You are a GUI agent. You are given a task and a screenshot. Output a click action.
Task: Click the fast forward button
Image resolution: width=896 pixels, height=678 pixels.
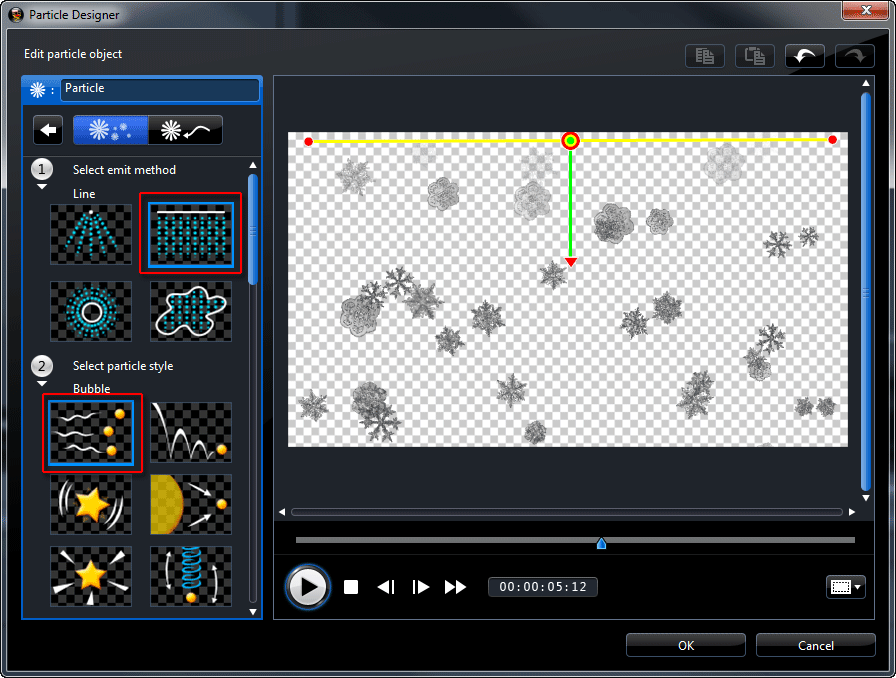(x=455, y=587)
